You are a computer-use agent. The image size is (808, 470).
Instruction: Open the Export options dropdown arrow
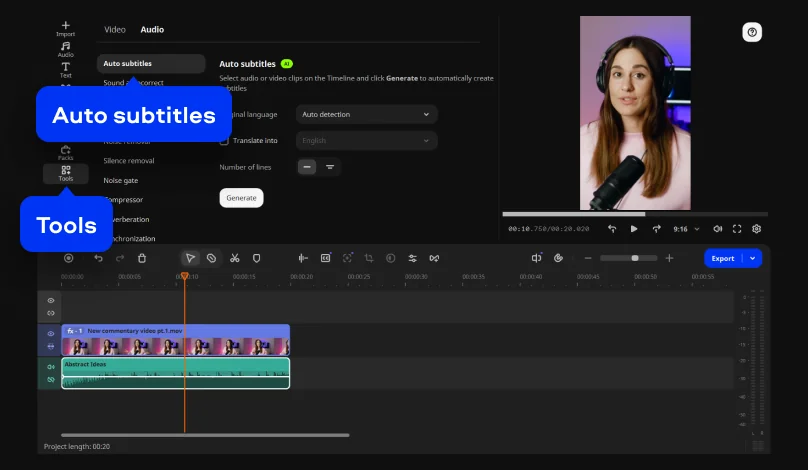point(752,258)
